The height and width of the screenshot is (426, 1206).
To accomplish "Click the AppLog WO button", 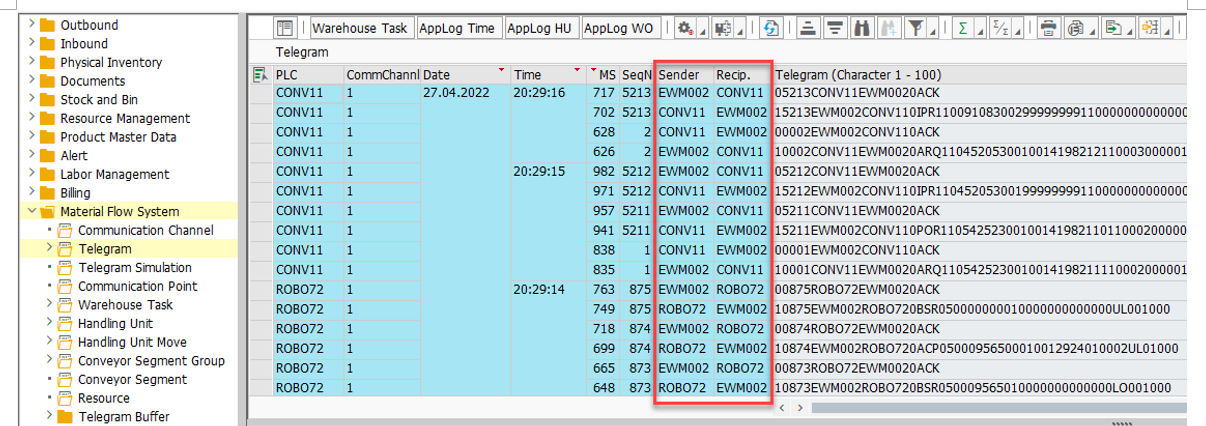I will [619, 28].
